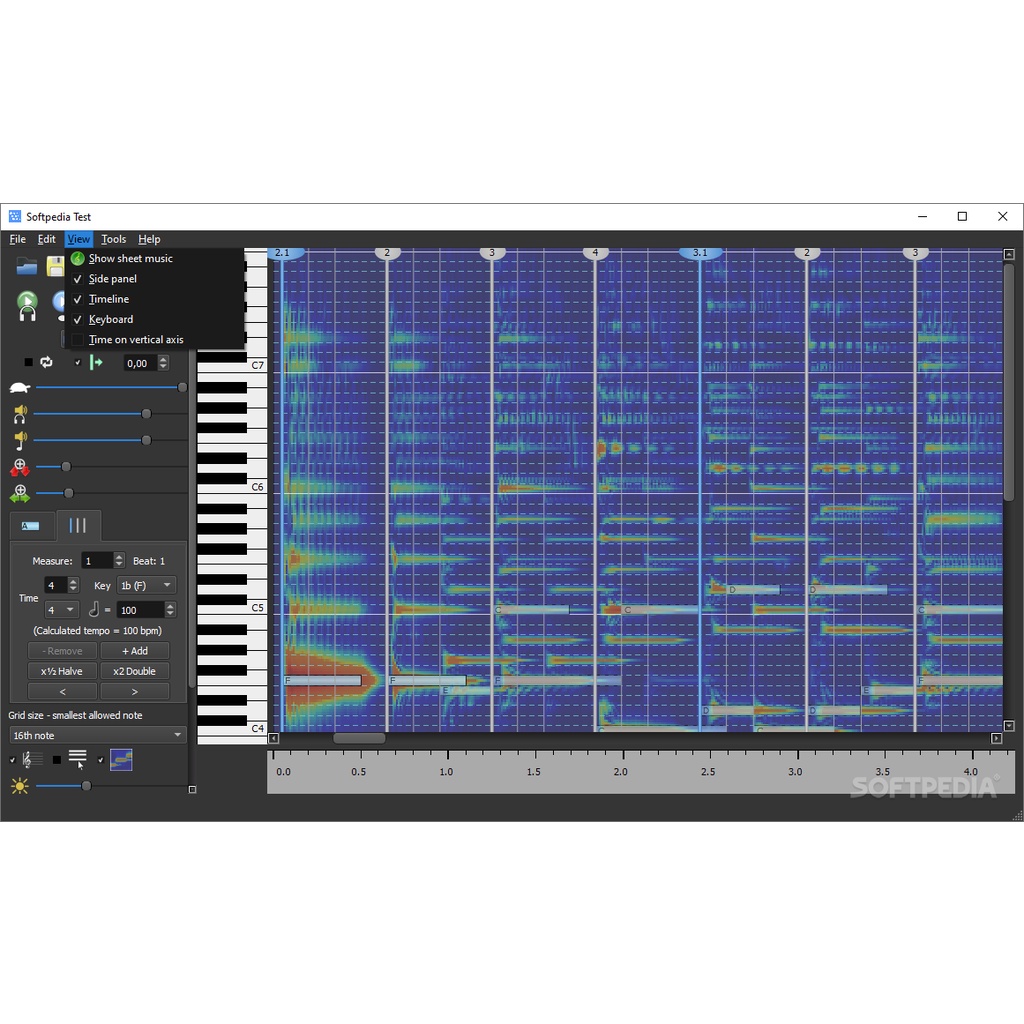
Task: Click the turtle playback speed slider
Action: pyautogui.click(x=108, y=387)
